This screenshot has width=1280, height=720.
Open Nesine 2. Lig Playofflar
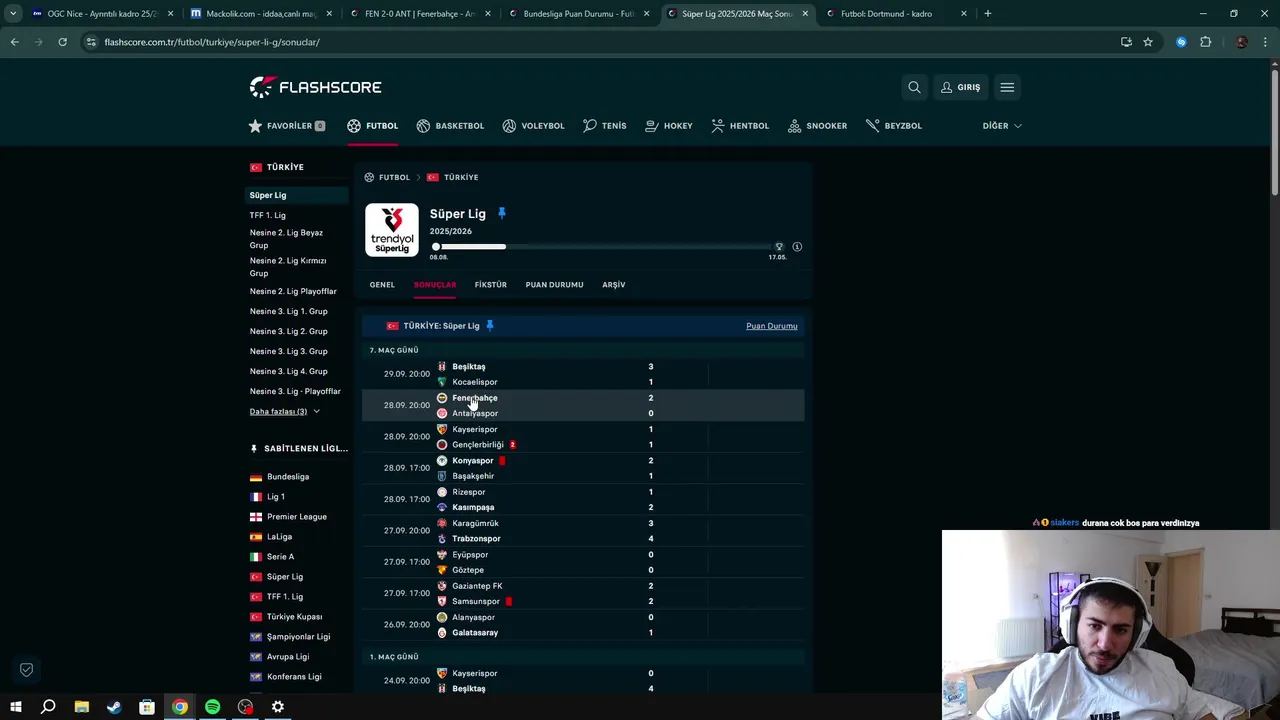293,291
